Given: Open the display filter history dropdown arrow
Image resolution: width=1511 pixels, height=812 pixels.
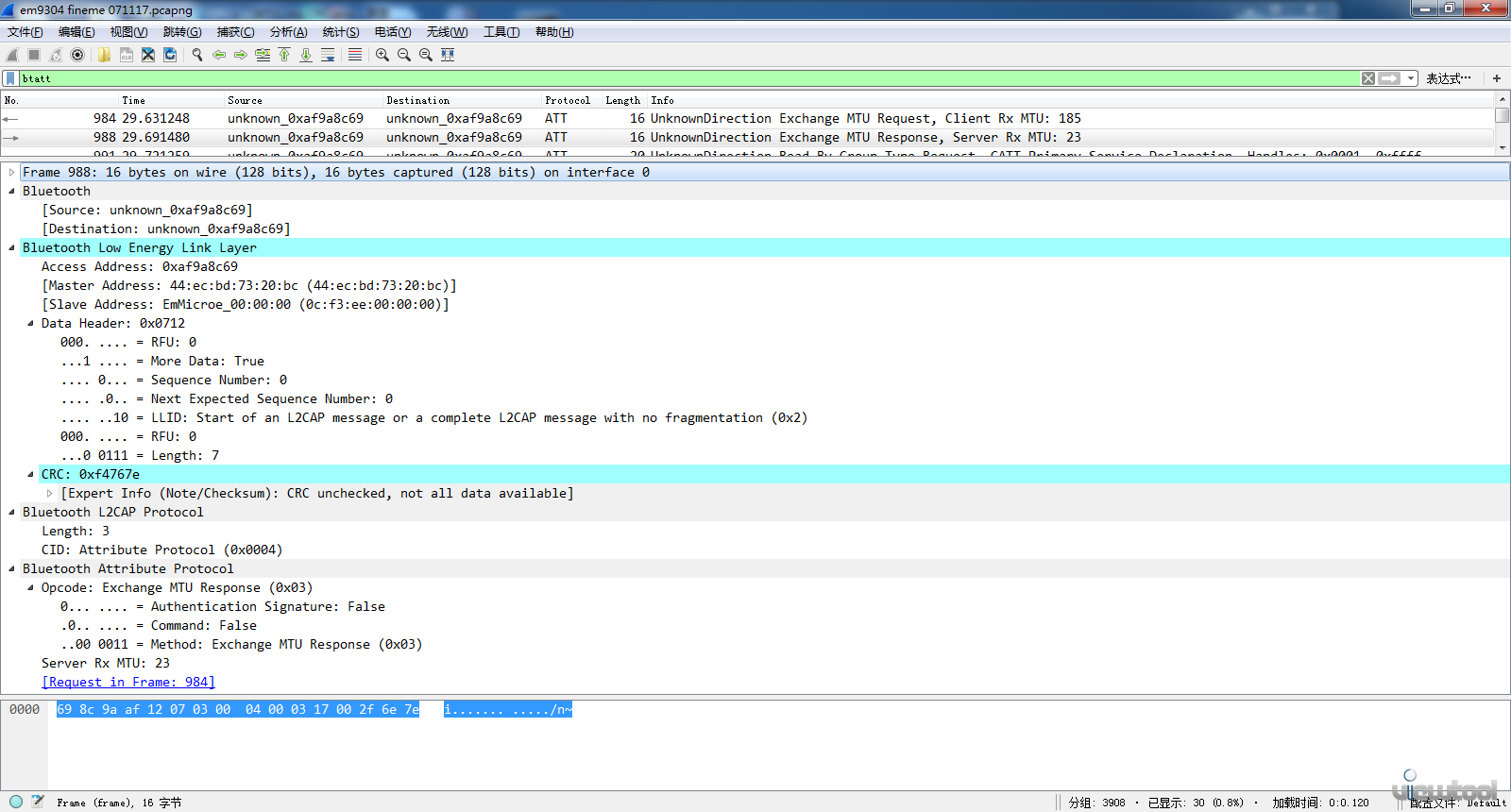Looking at the screenshot, I should click(x=1411, y=78).
